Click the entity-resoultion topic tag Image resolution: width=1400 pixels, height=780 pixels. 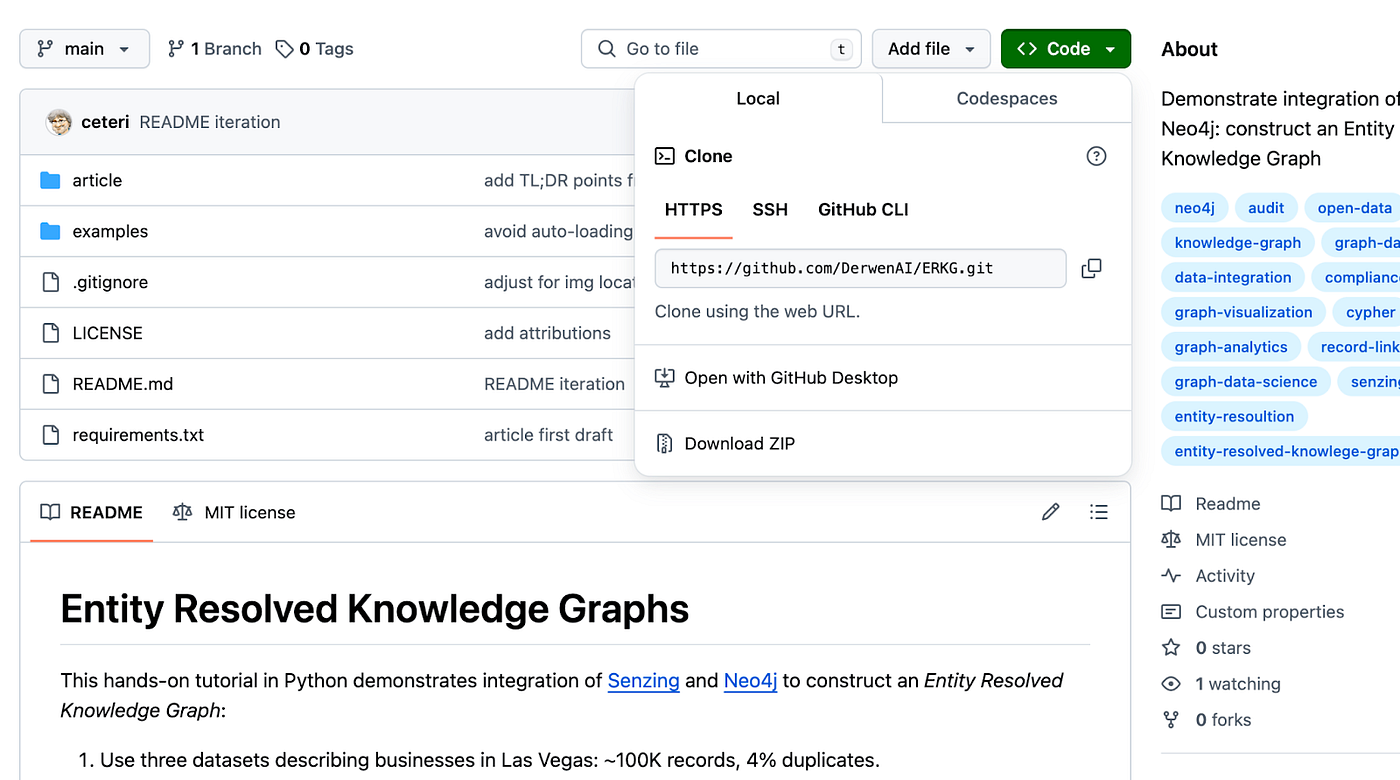[1235, 417]
